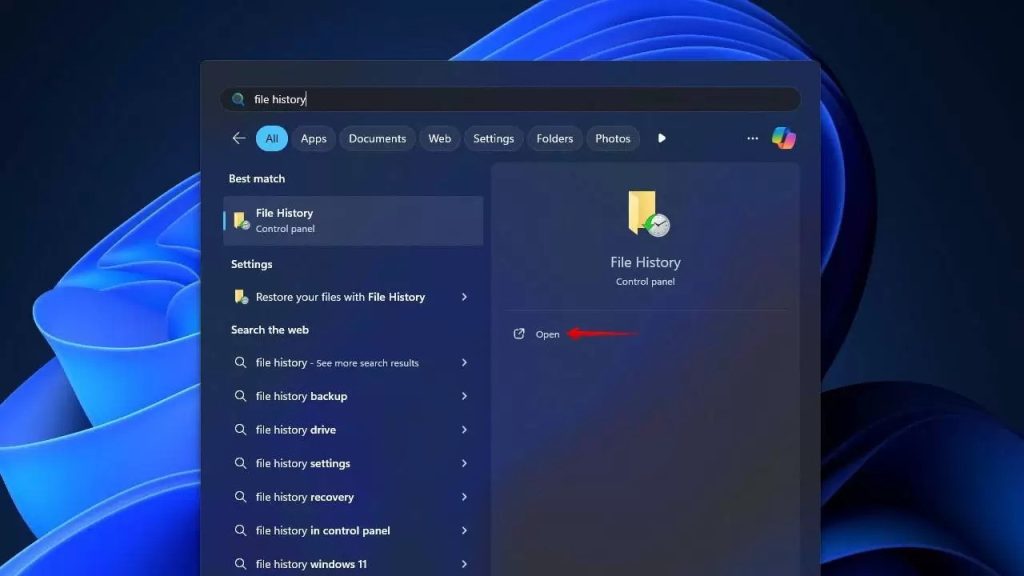Click the back arrow in the search panel
1024x576 pixels.
[237, 138]
